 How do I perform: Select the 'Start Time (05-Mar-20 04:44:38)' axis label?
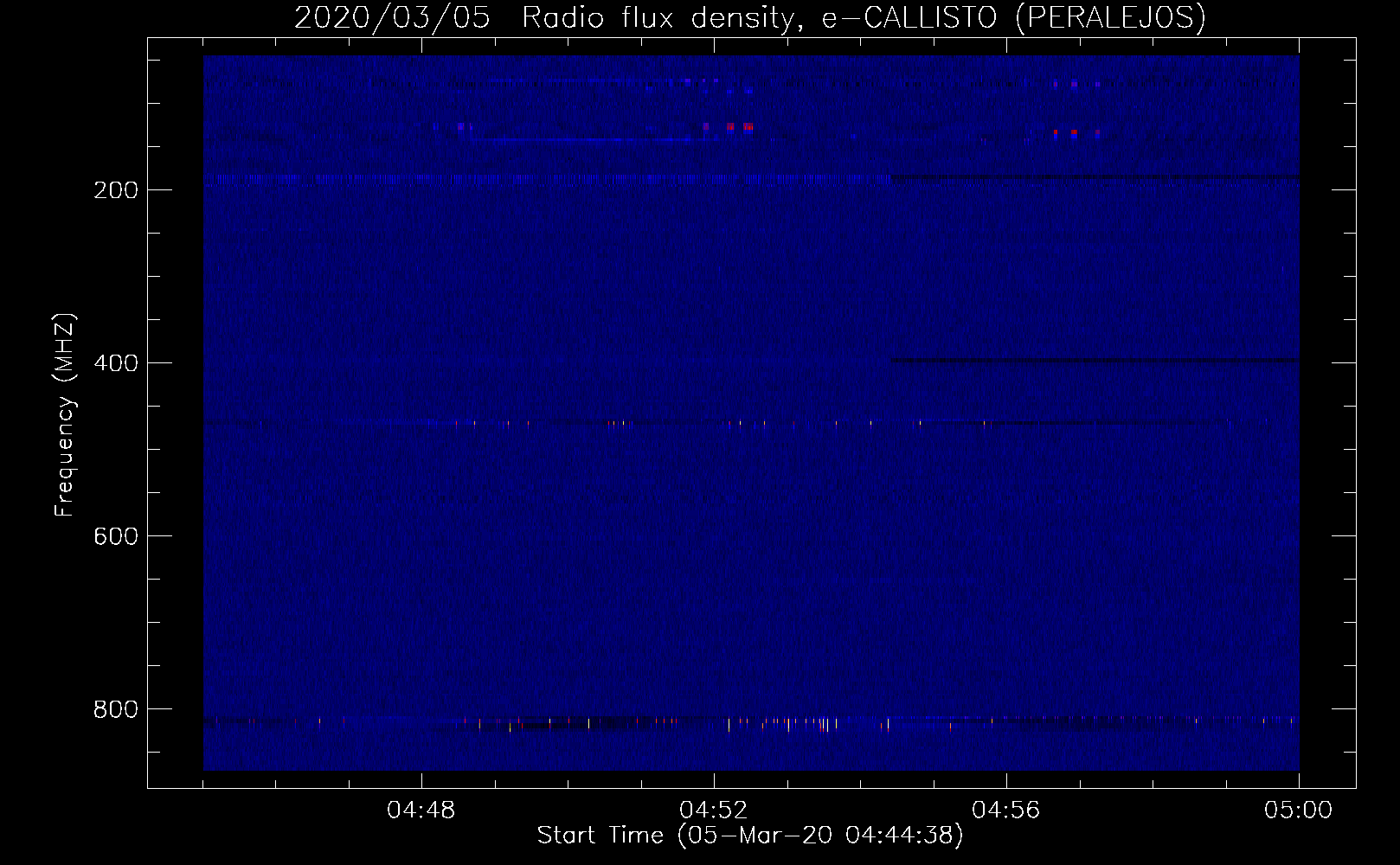[x=750, y=836]
